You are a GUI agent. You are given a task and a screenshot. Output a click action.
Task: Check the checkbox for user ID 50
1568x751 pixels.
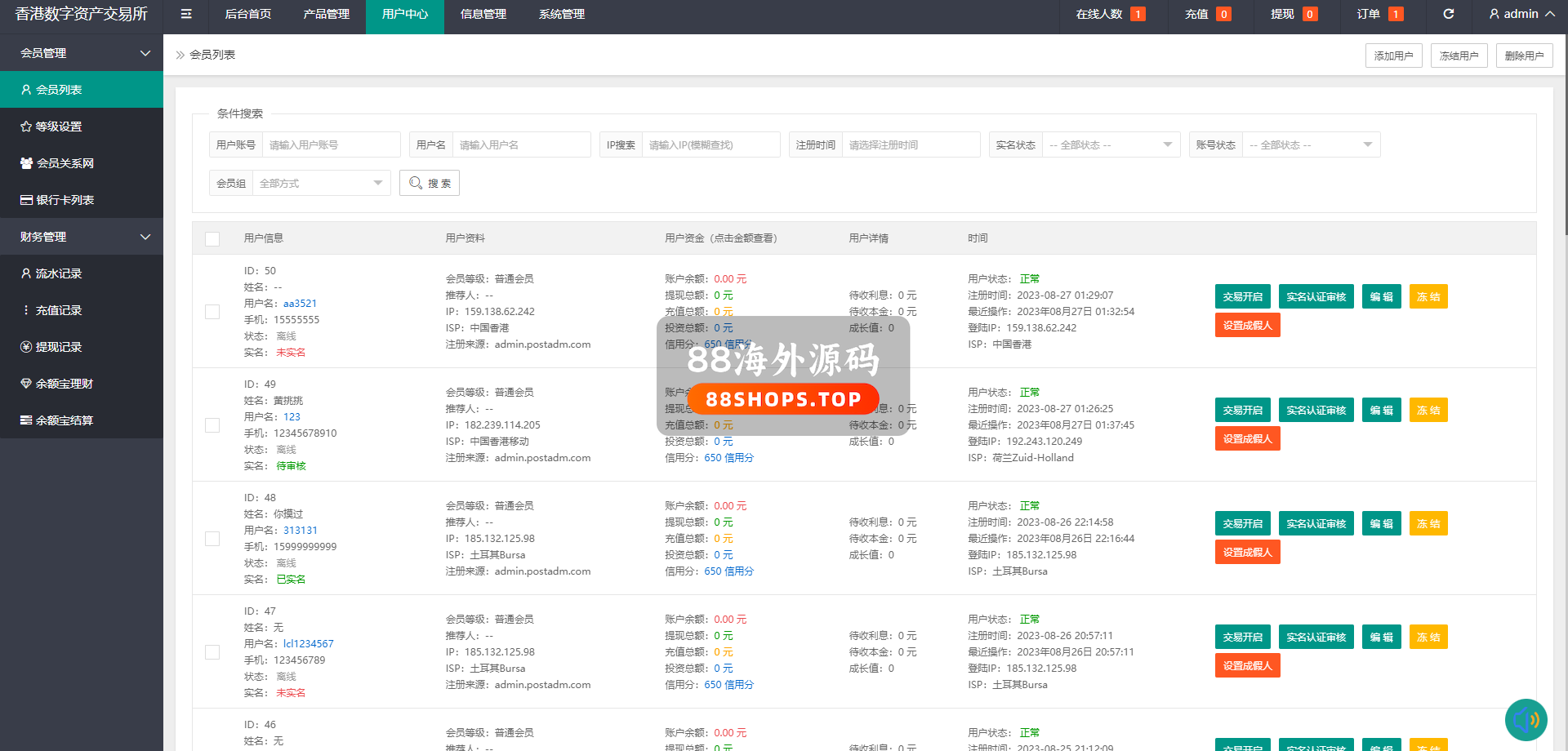(x=212, y=312)
